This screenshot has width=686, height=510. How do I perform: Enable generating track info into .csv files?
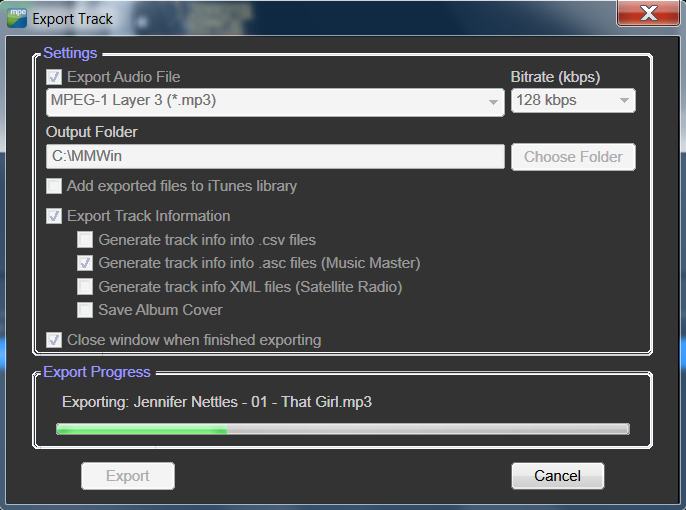coord(86,240)
